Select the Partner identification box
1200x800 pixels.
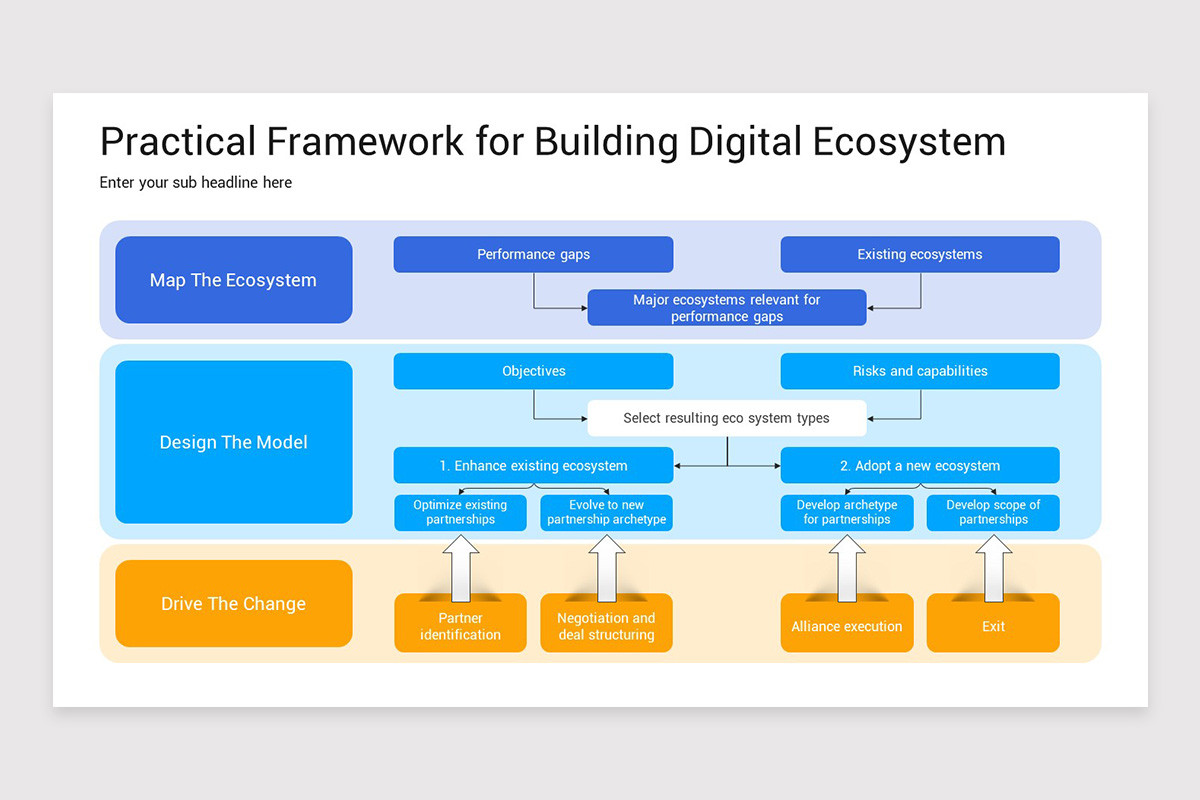[460, 627]
